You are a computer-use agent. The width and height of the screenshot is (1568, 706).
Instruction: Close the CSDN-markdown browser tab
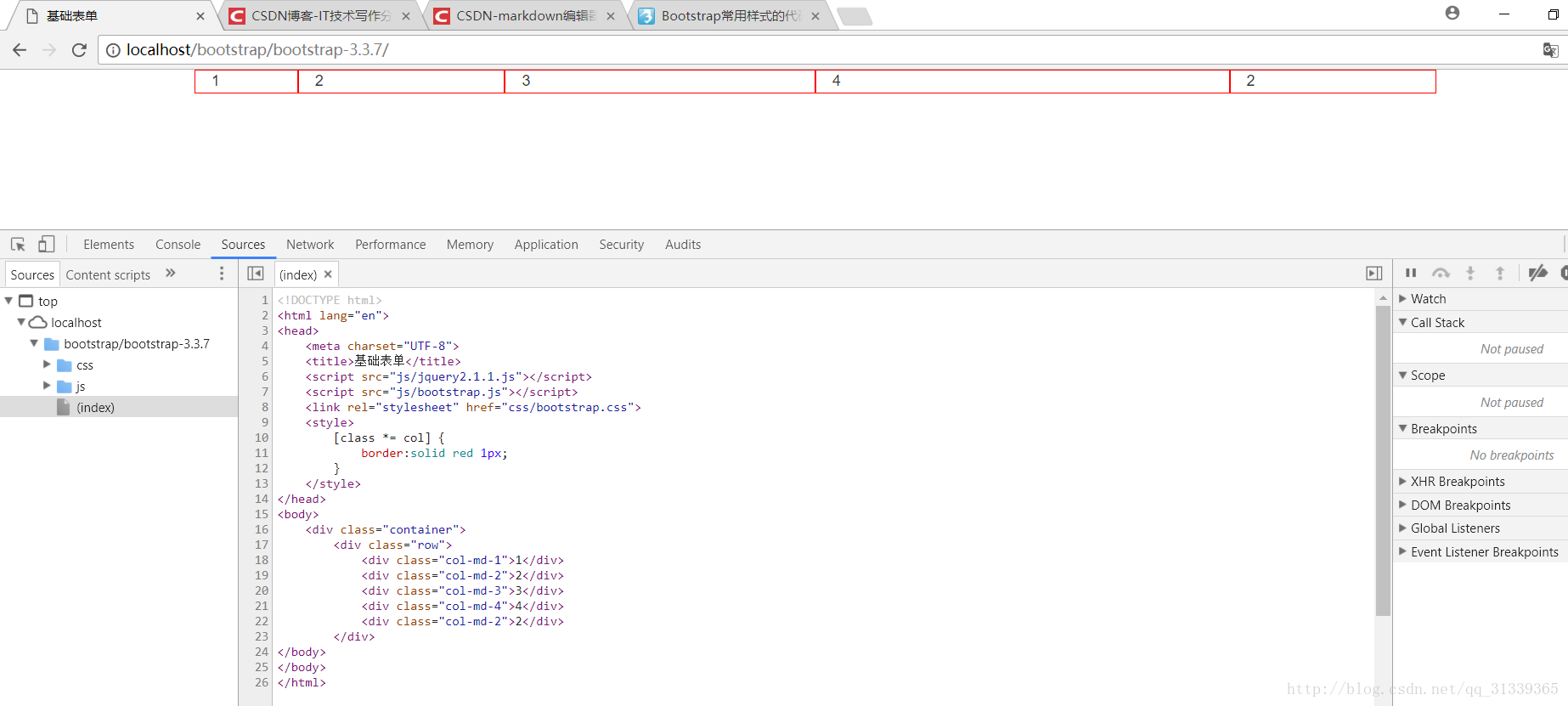tap(611, 16)
